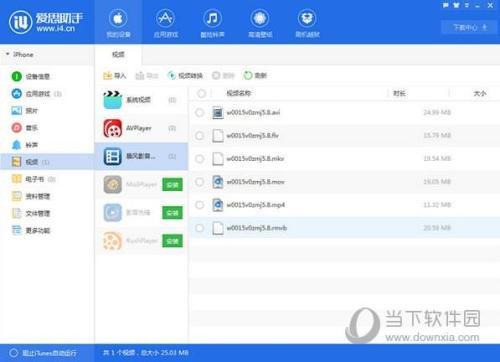
Task: Select the system video clapperboard item
Action: coord(141,100)
